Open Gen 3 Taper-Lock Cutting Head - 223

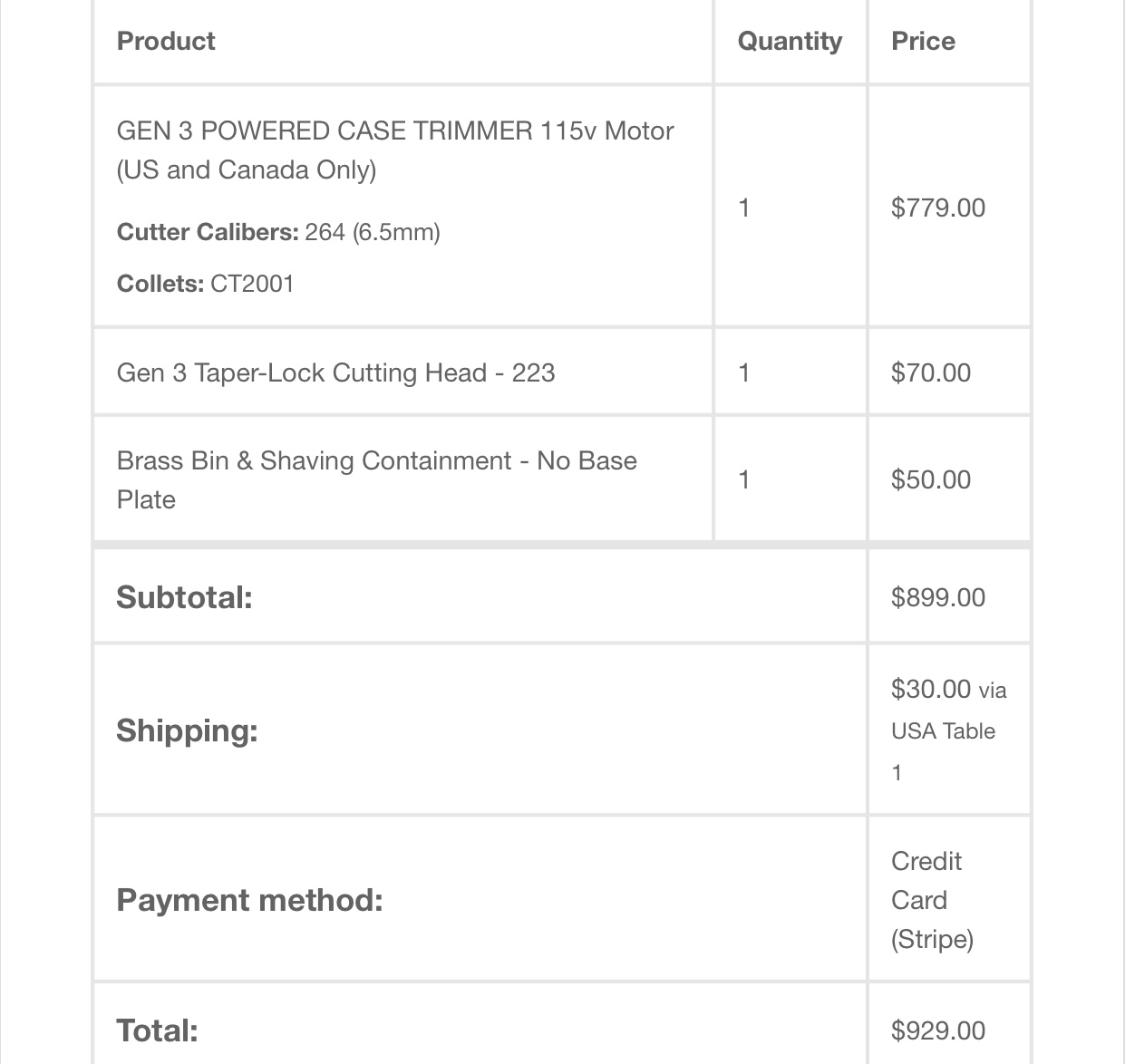pyautogui.click(x=335, y=372)
